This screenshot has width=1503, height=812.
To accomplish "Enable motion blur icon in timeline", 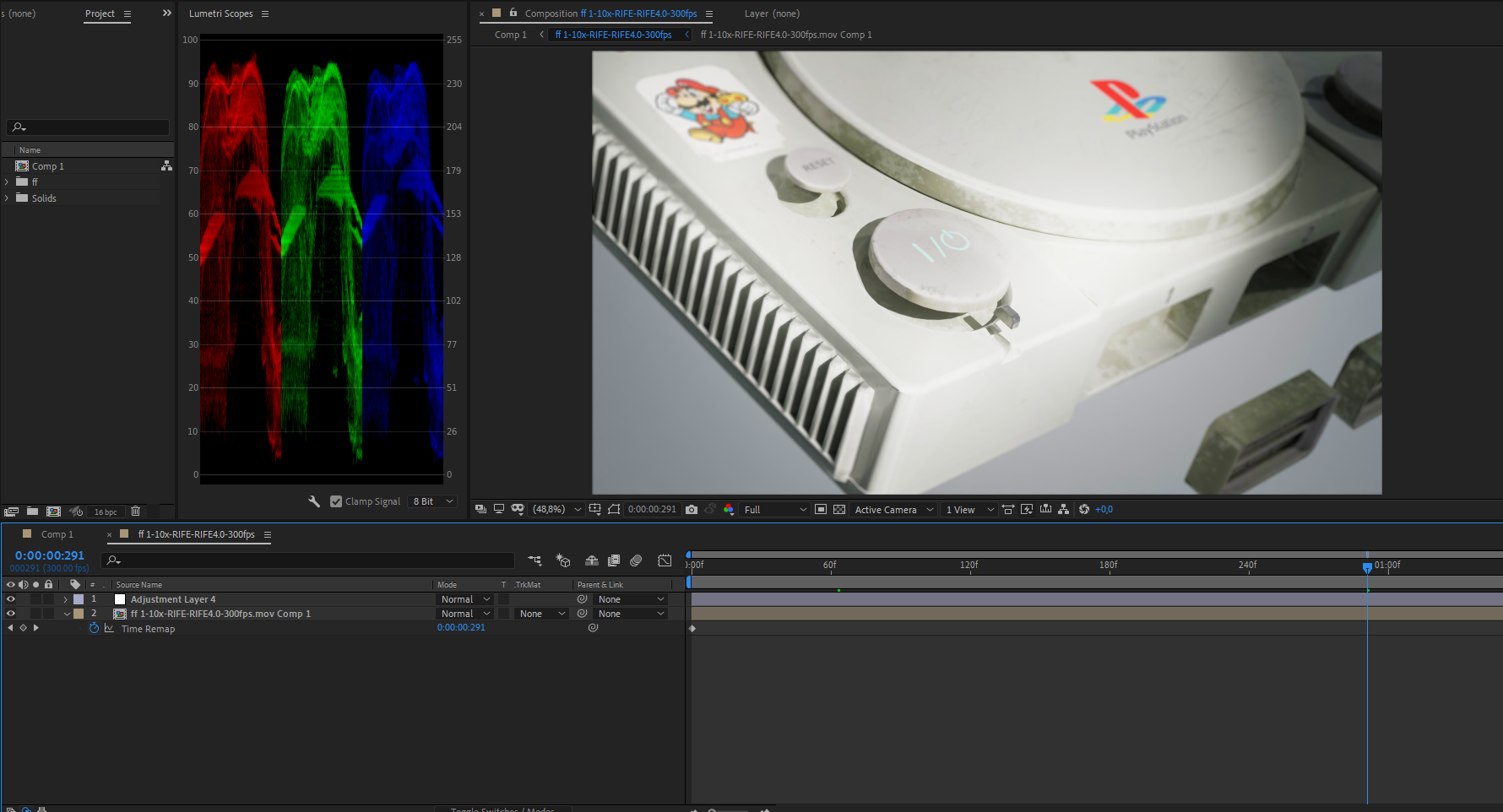I will tap(636, 560).
